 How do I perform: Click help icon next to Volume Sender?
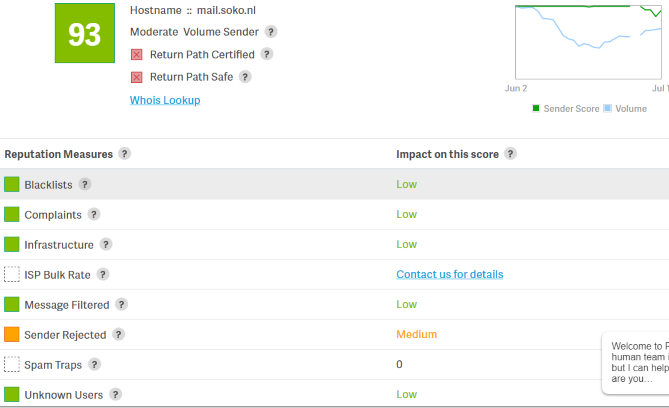coord(271,32)
